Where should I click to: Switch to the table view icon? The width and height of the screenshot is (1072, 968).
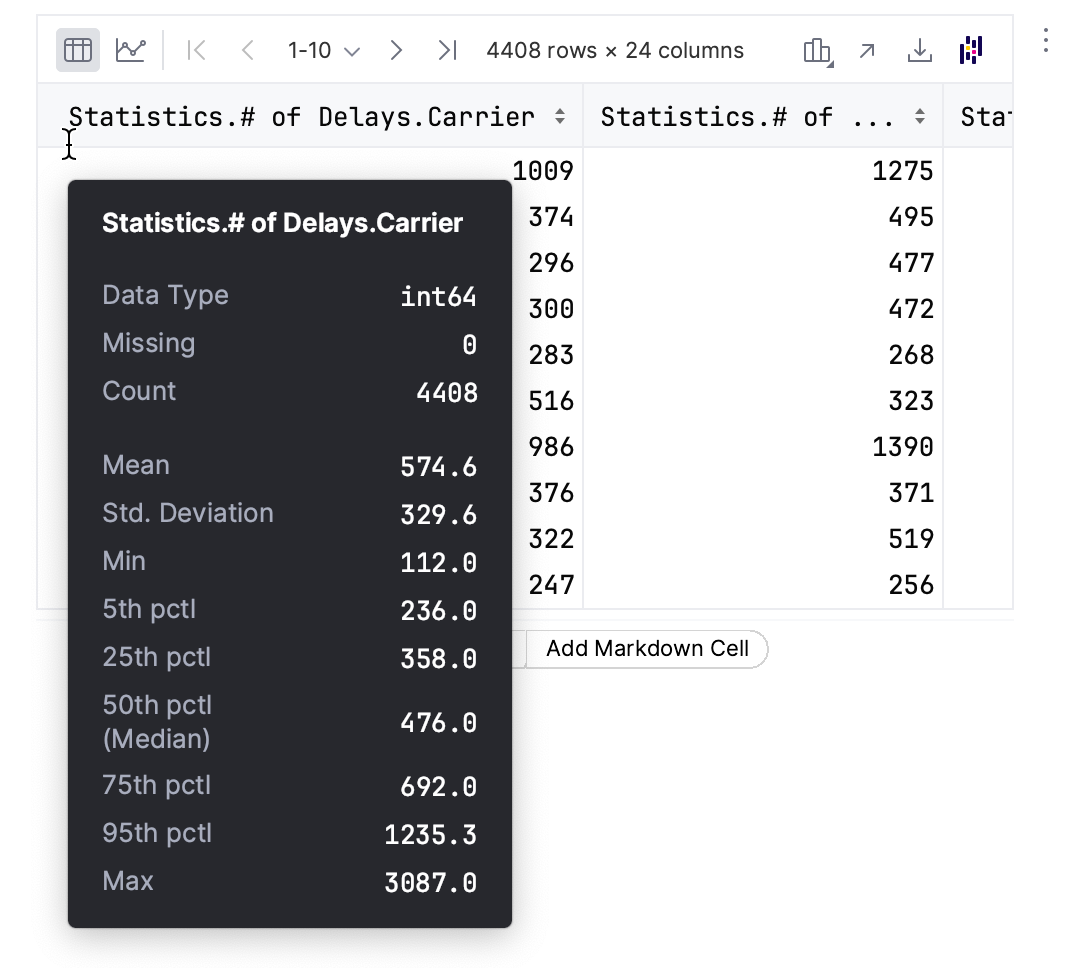[77, 50]
